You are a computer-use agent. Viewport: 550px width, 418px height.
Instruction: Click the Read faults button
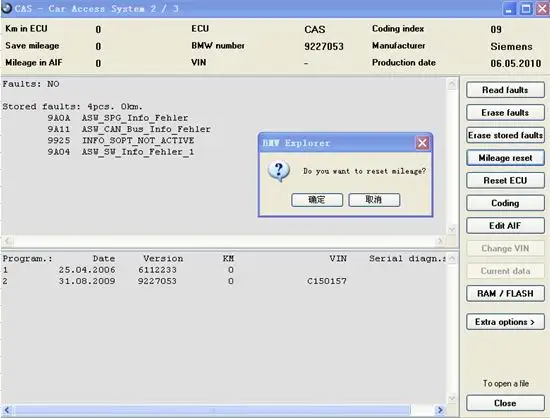click(x=505, y=90)
